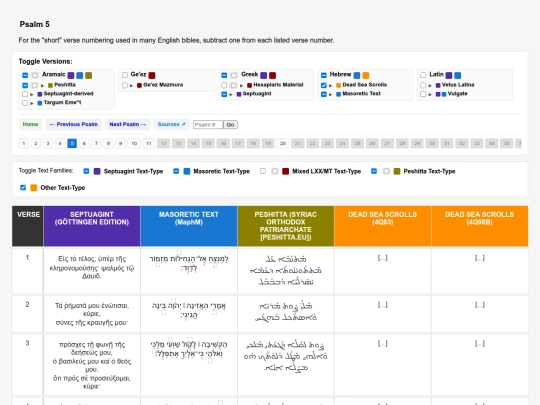Toggle the Septuagint-derived version checkbox
Viewport: 540px width, 405px height.
pyautogui.click(x=25, y=94)
